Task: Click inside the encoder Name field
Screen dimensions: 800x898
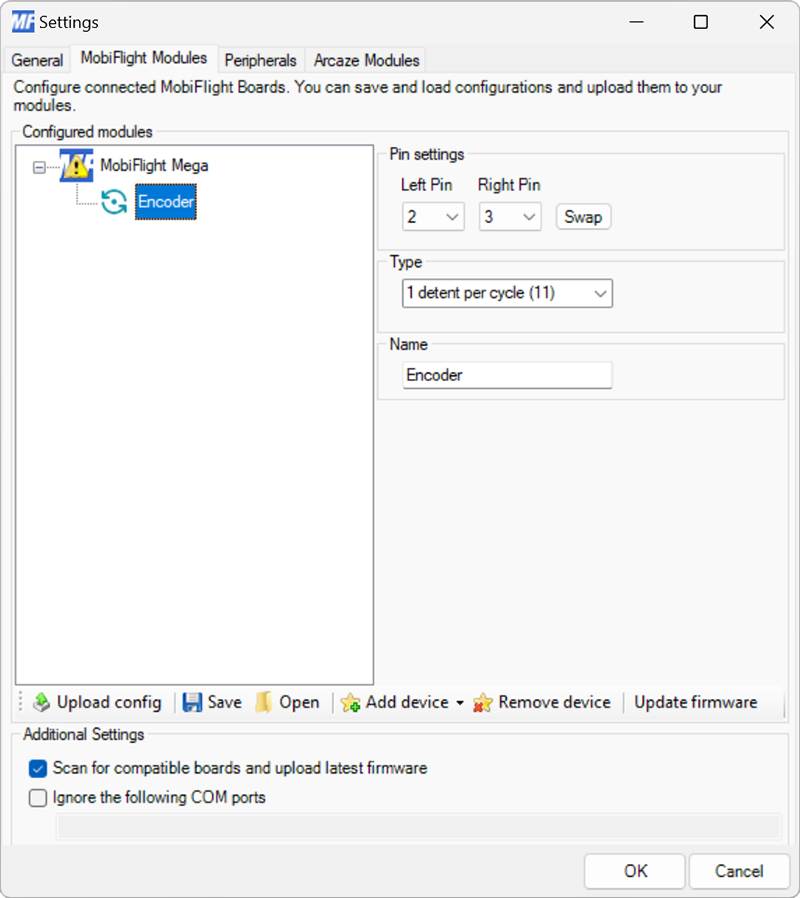Action: (x=507, y=375)
